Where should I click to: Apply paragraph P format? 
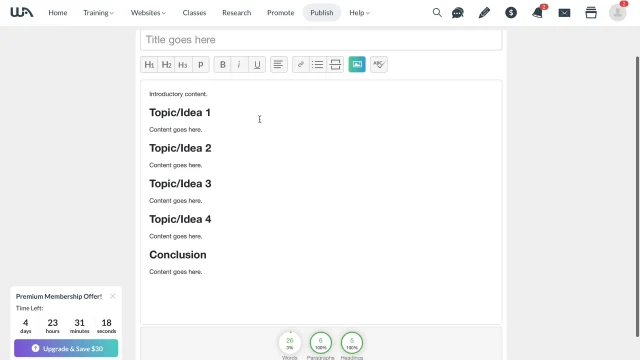tap(200, 64)
